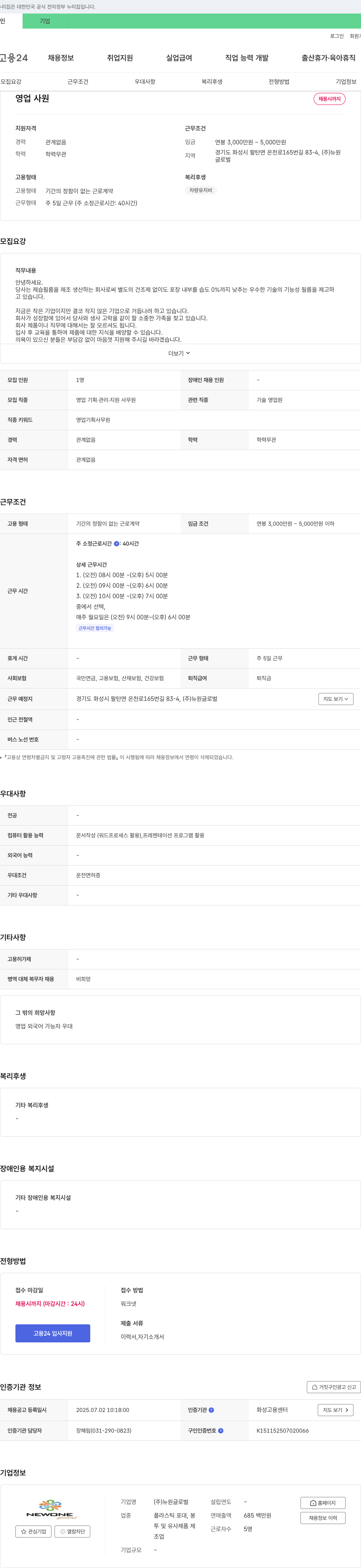The height and width of the screenshot is (1568, 361).
Task: Expand 지도 보기 for 근무 예정지
Action: 336,699
